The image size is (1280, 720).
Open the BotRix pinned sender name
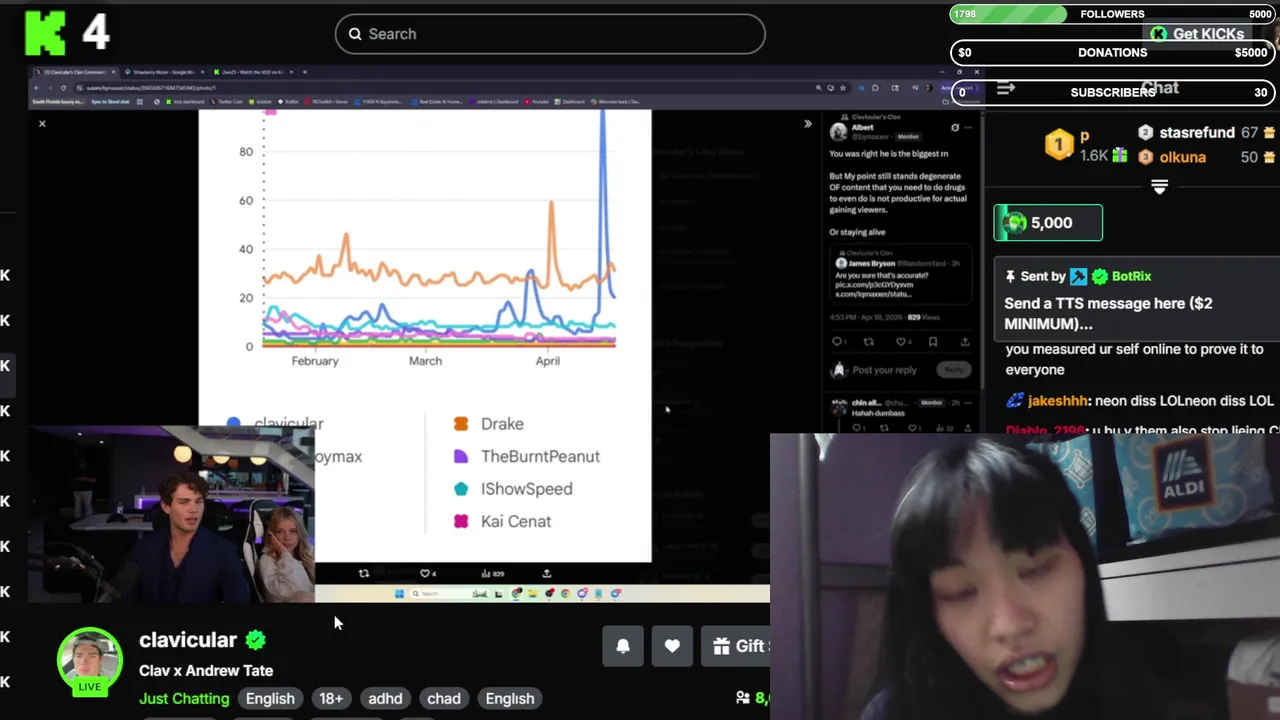click(x=1130, y=276)
